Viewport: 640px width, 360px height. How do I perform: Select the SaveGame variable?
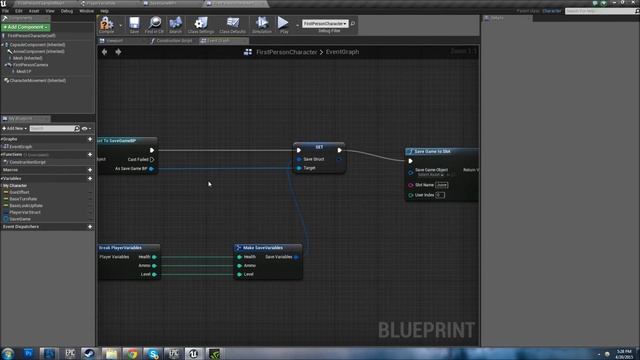click(x=20, y=219)
